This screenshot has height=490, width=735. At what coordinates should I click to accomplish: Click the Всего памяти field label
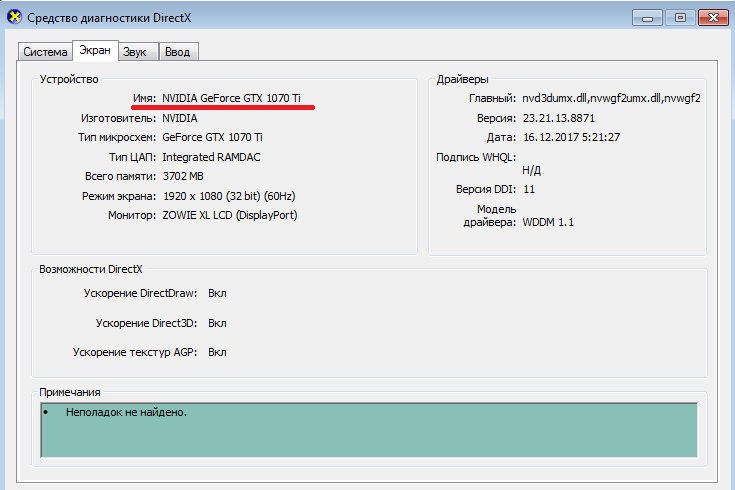coord(120,176)
